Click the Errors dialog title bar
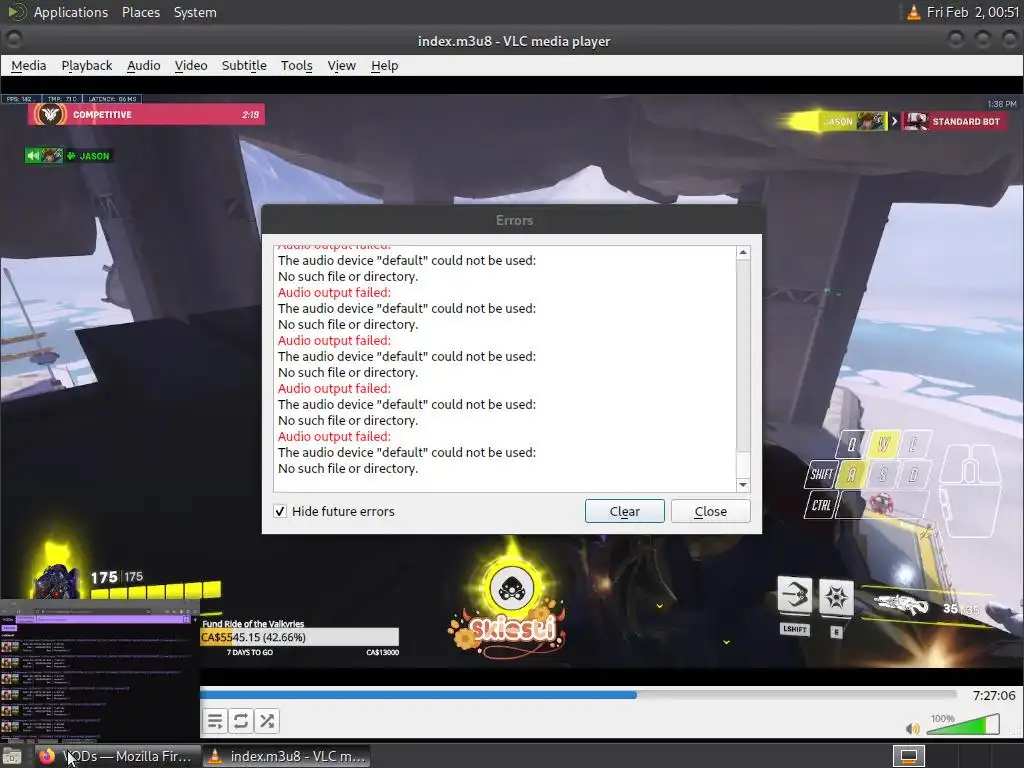Image resolution: width=1024 pixels, height=768 pixels. click(512, 220)
